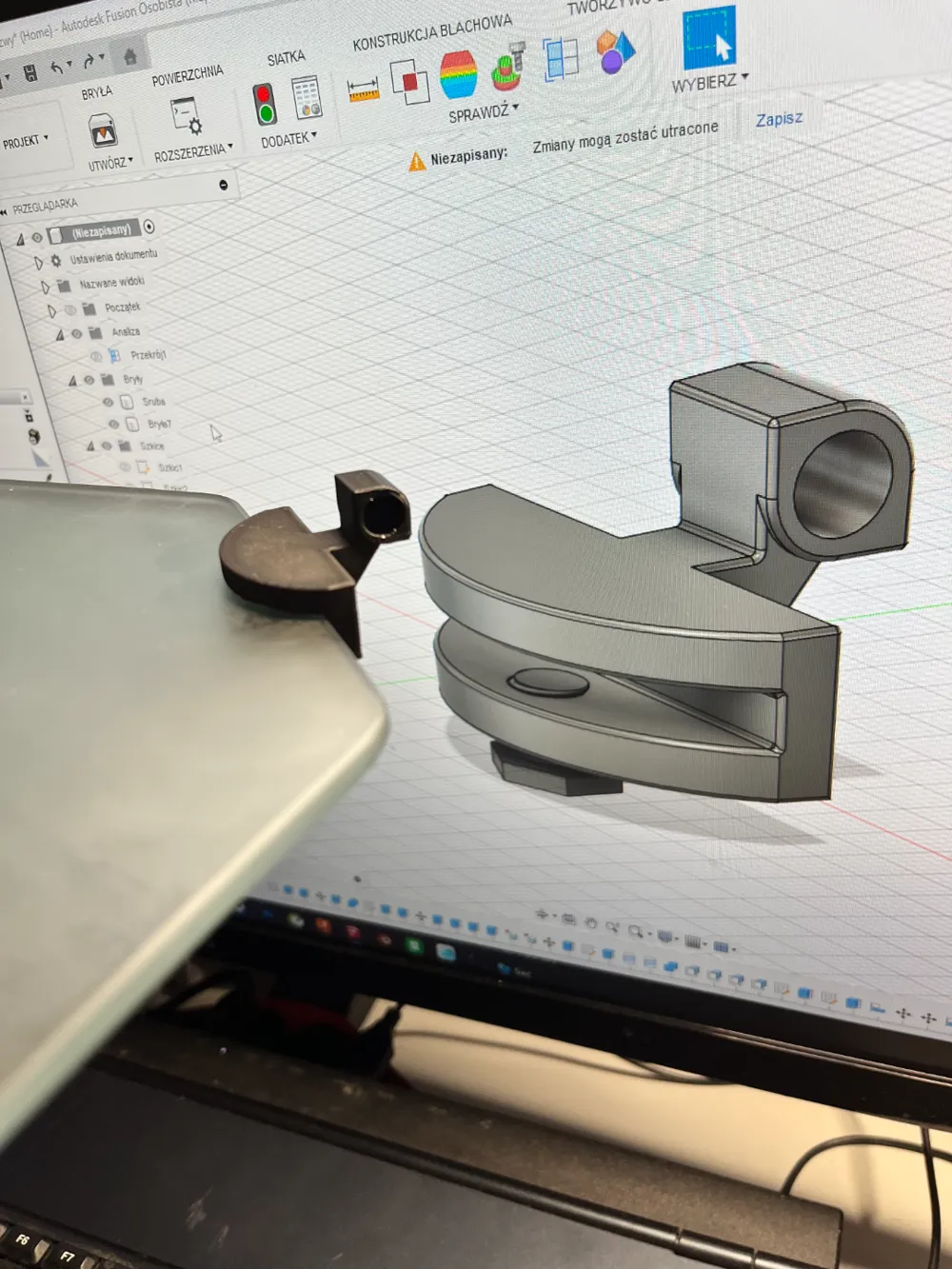This screenshot has height=1269, width=952.
Task: Click the display settings monitor icon
Action: [665, 938]
